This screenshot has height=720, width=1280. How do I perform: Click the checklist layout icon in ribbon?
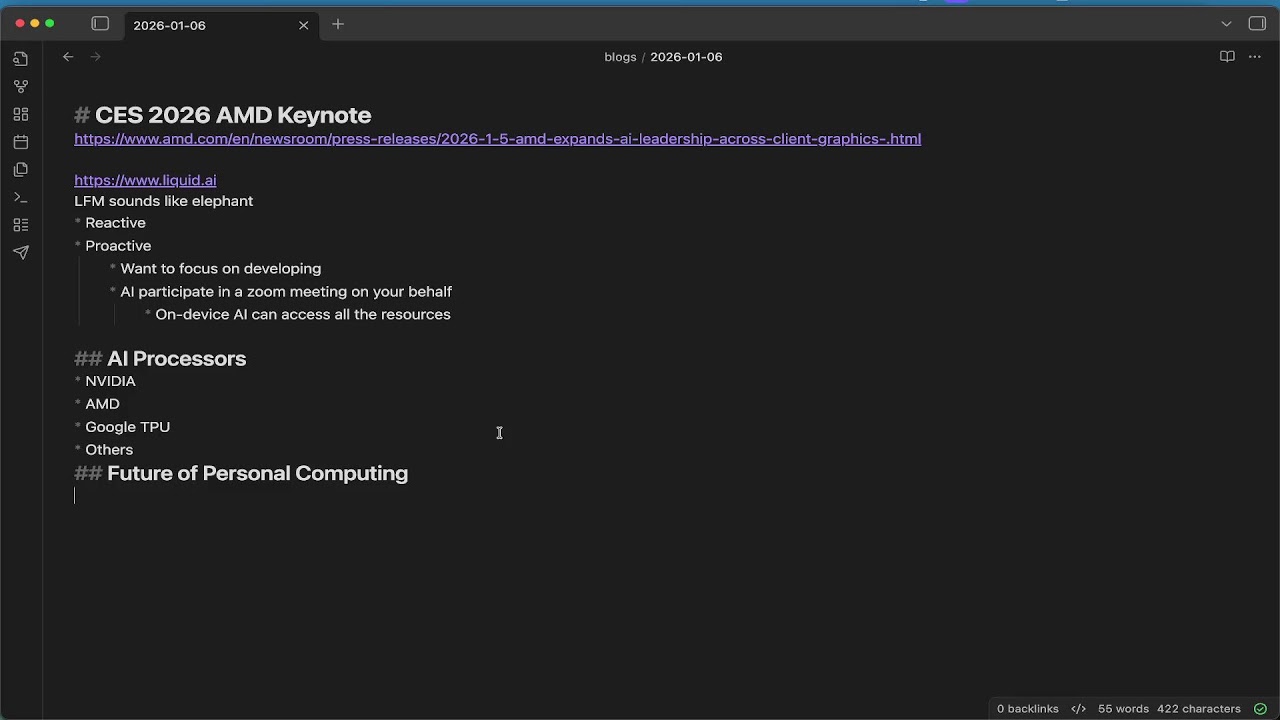coord(21,225)
